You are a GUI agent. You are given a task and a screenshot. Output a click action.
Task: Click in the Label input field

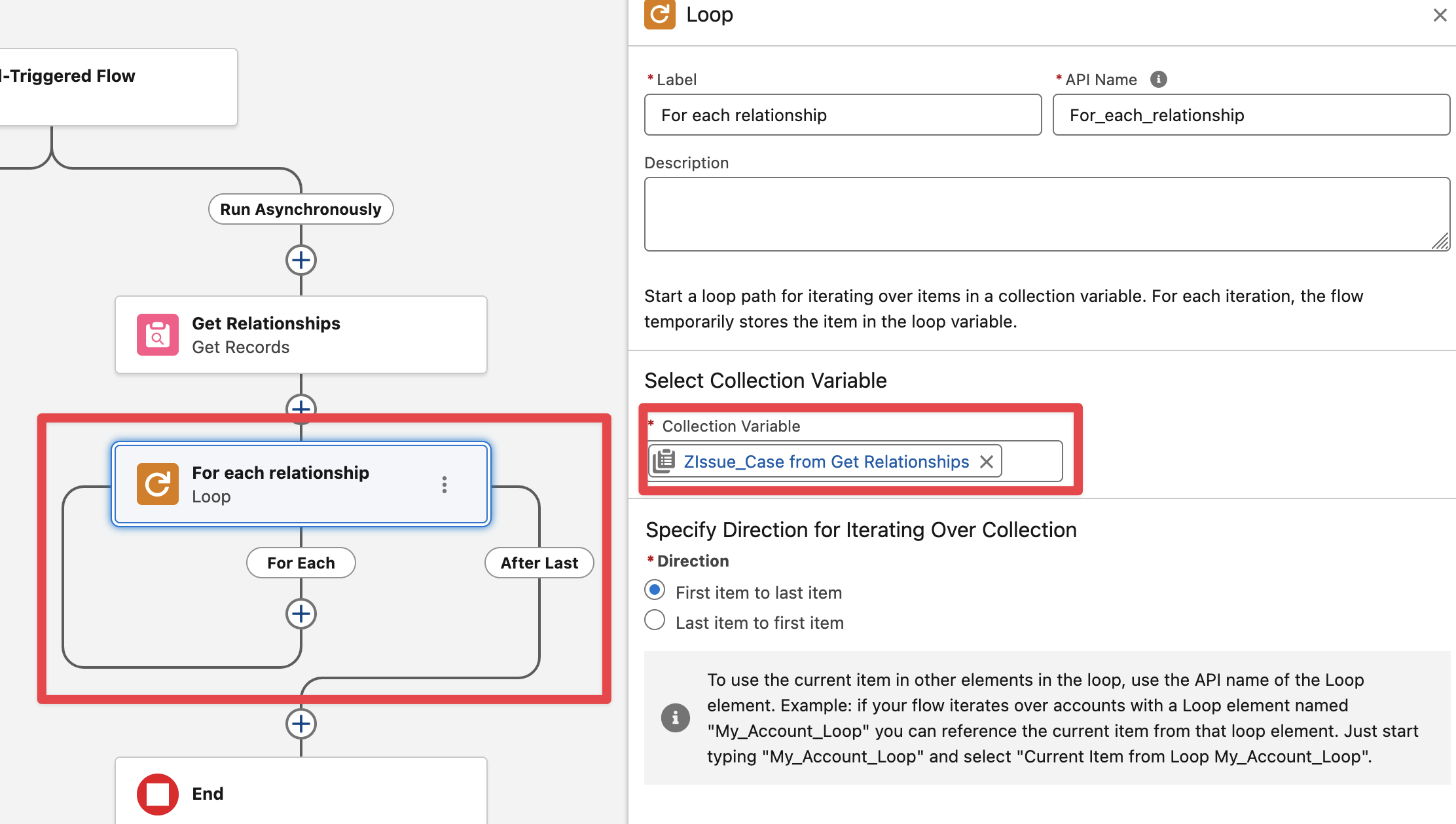843,115
